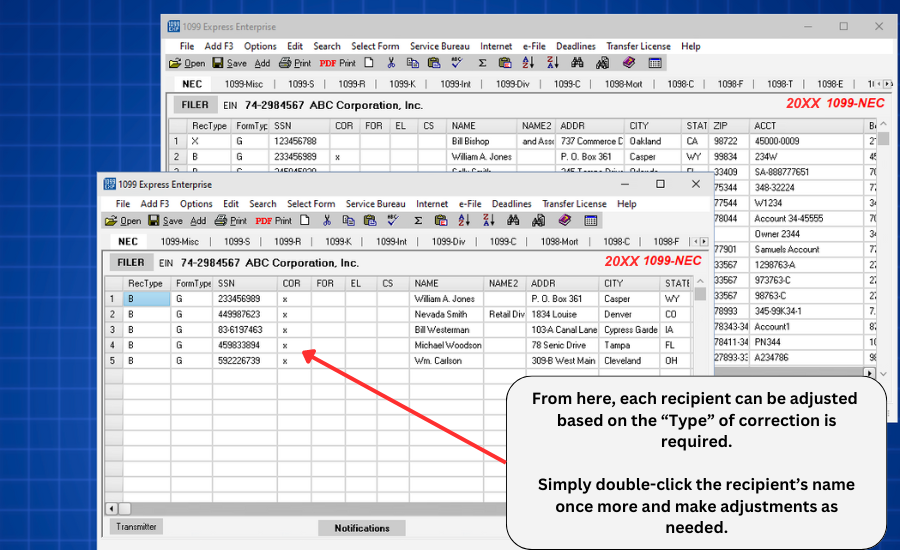Click the purple help book icon in front window
Viewport: 900px width, 550px height.
[564, 221]
